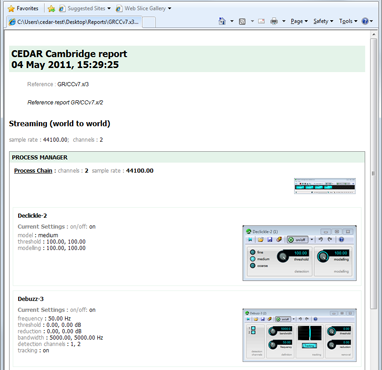Click the undo arrow in Debuzz-3 image
Viewport: 382px width, 370px height.
300,319
